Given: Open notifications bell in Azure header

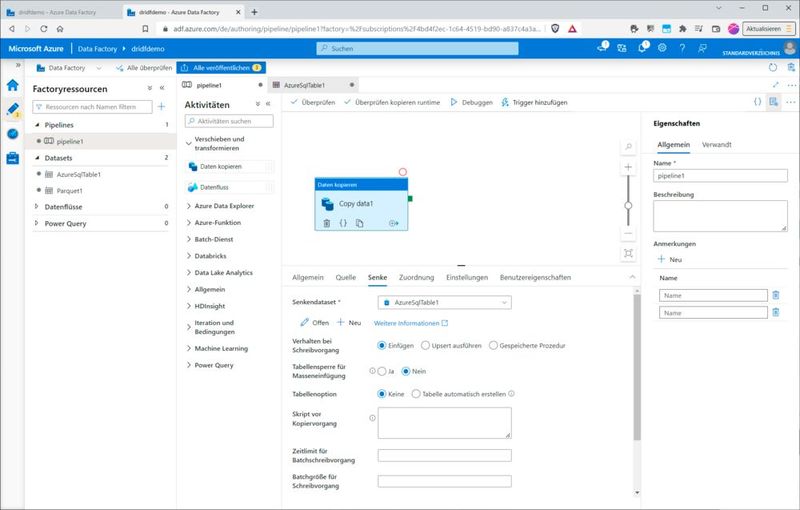Looking at the screenshot, I should coord(642,47).
